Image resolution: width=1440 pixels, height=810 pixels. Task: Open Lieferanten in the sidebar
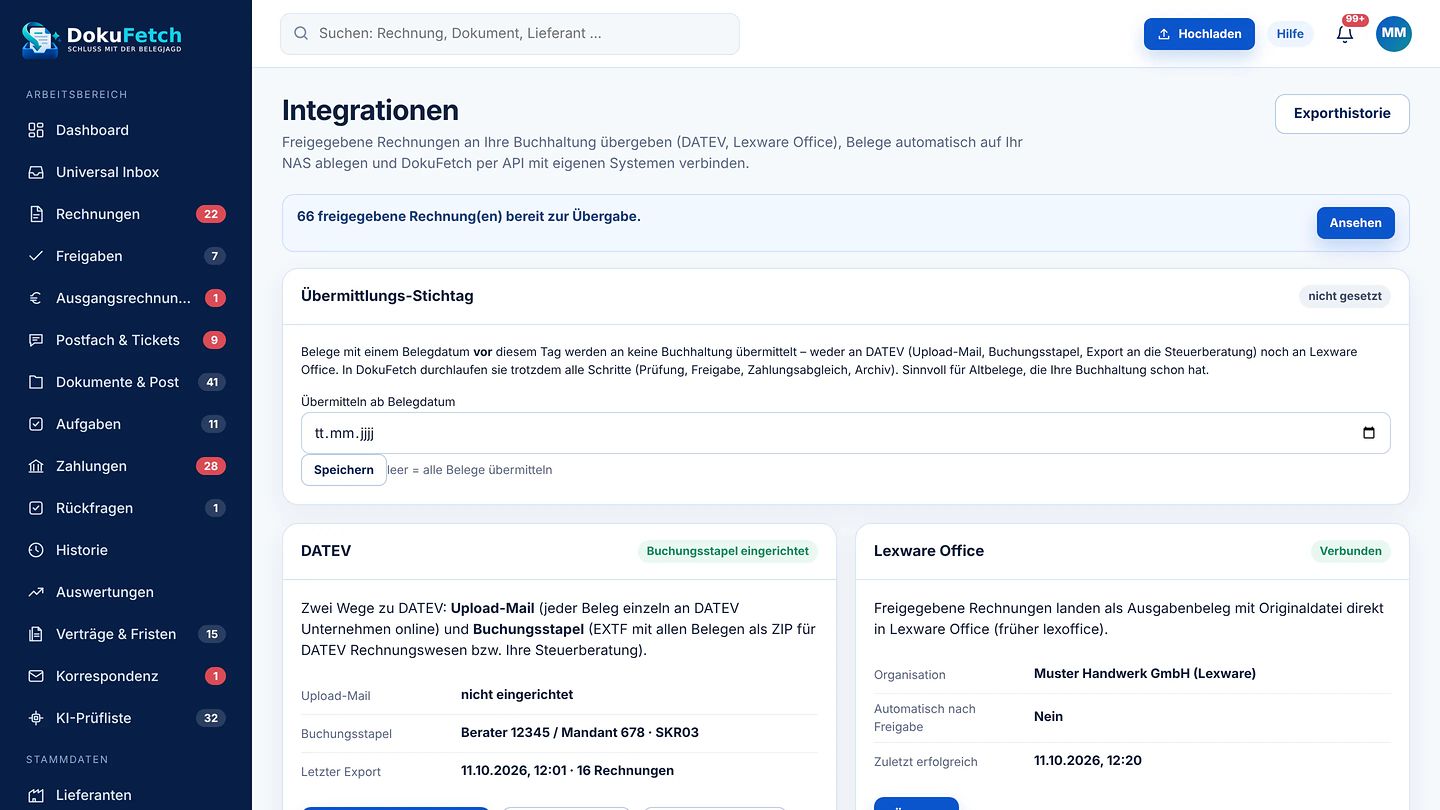point(126,795)
